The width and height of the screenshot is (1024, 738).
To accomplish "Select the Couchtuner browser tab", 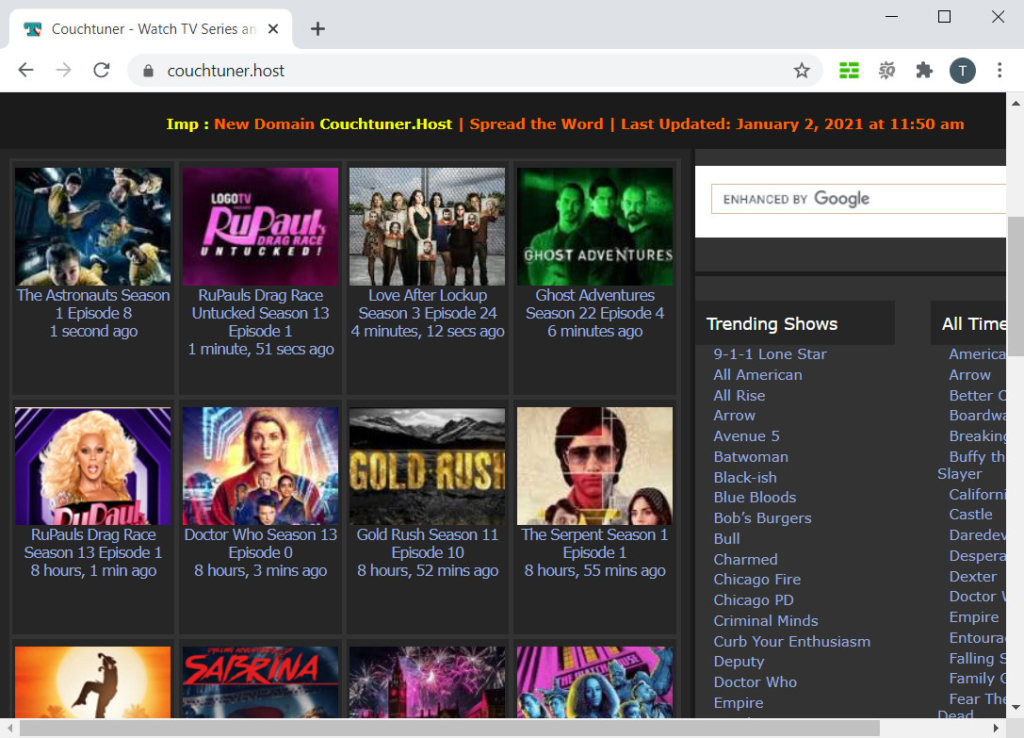I will [150, 29].
